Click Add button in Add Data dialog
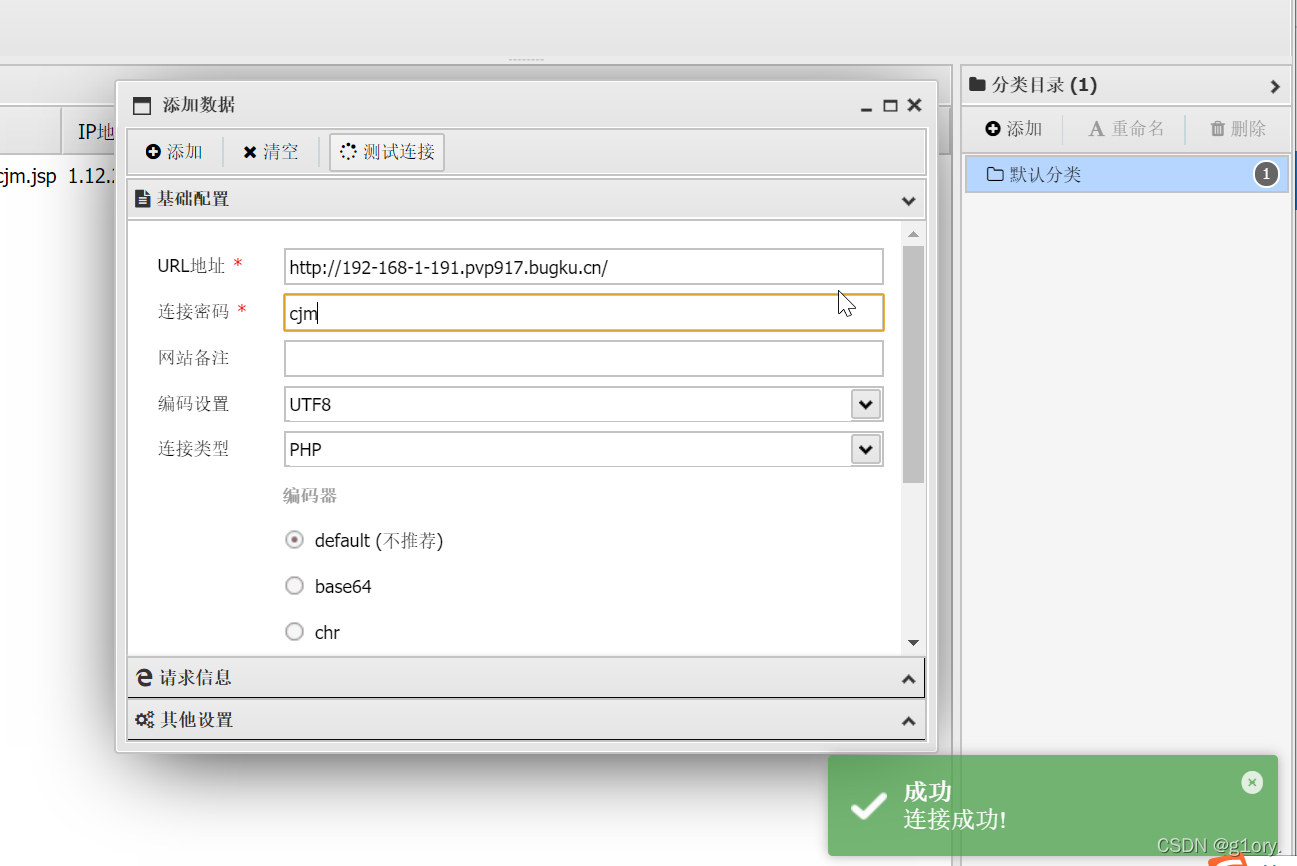The height and width of the screenshot is (866, 1297). [x=174, y=152]
